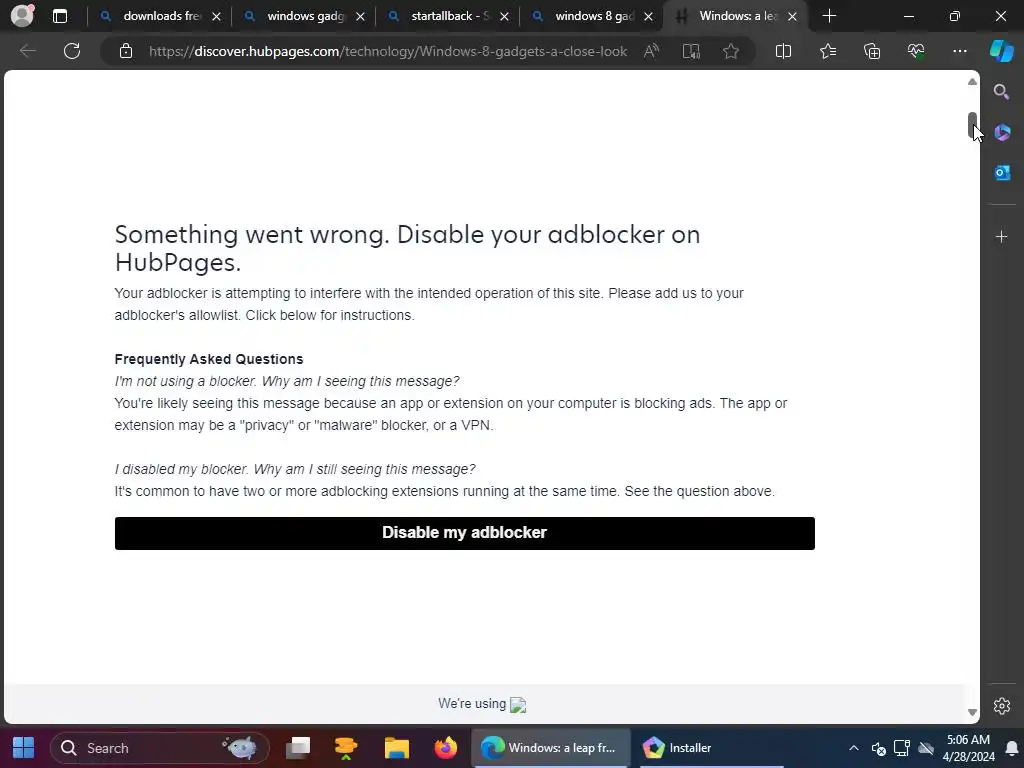This screenshot has height=768, width=1024.
Task: Open Browser essentials heart icon
Action: click(916, 51)
